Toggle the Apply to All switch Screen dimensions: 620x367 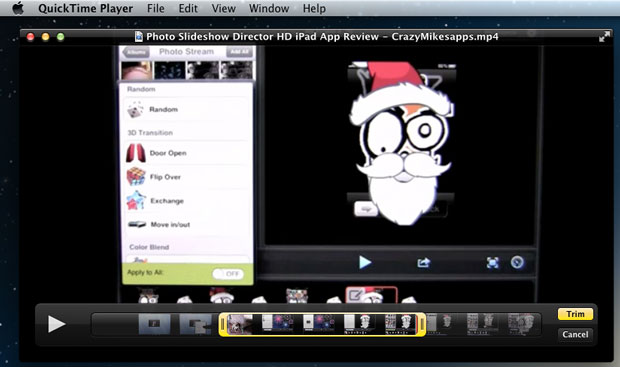(228, 274)
